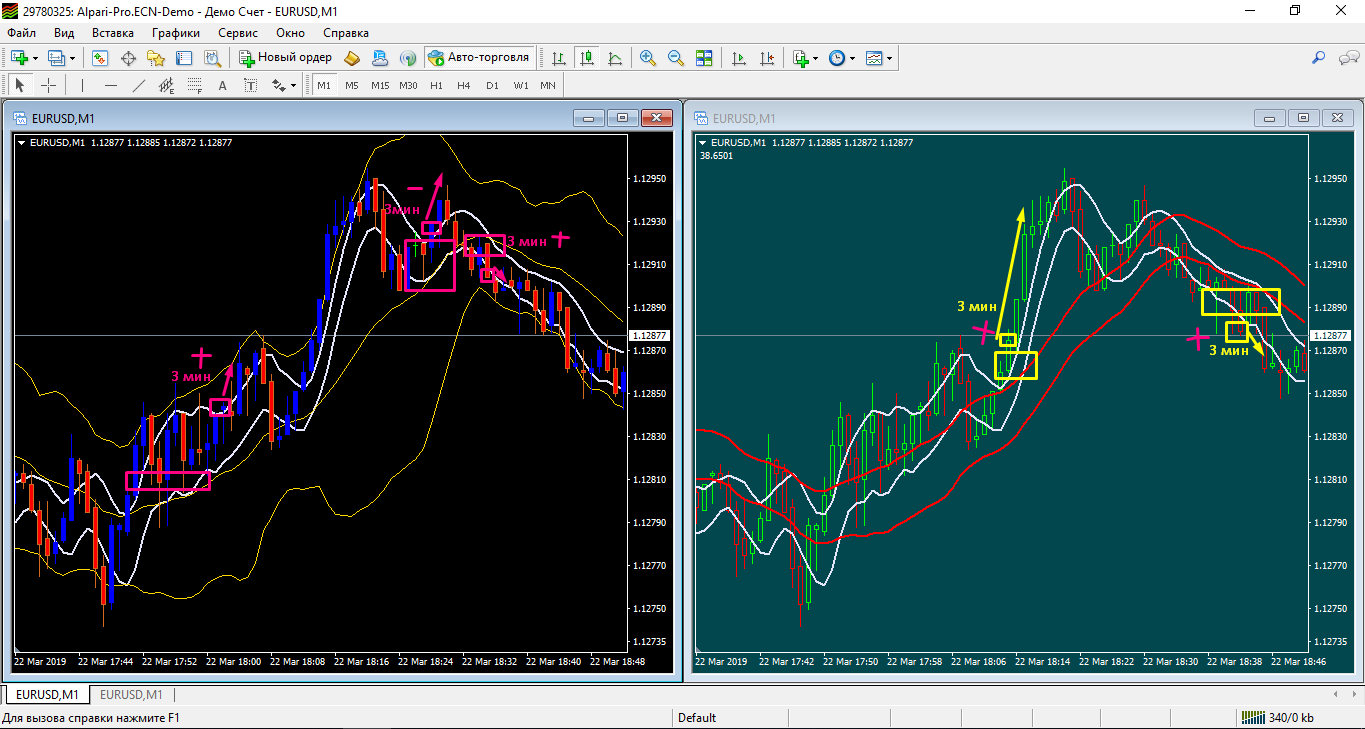Open the Navigator favorites panel
This screenshot has height=729, width=1365.
click(156, 58)
